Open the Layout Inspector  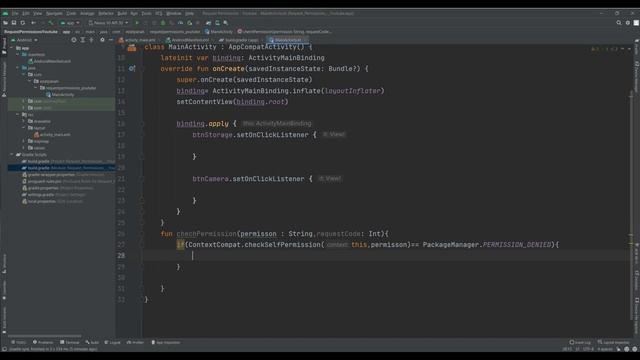click(613, 342)
